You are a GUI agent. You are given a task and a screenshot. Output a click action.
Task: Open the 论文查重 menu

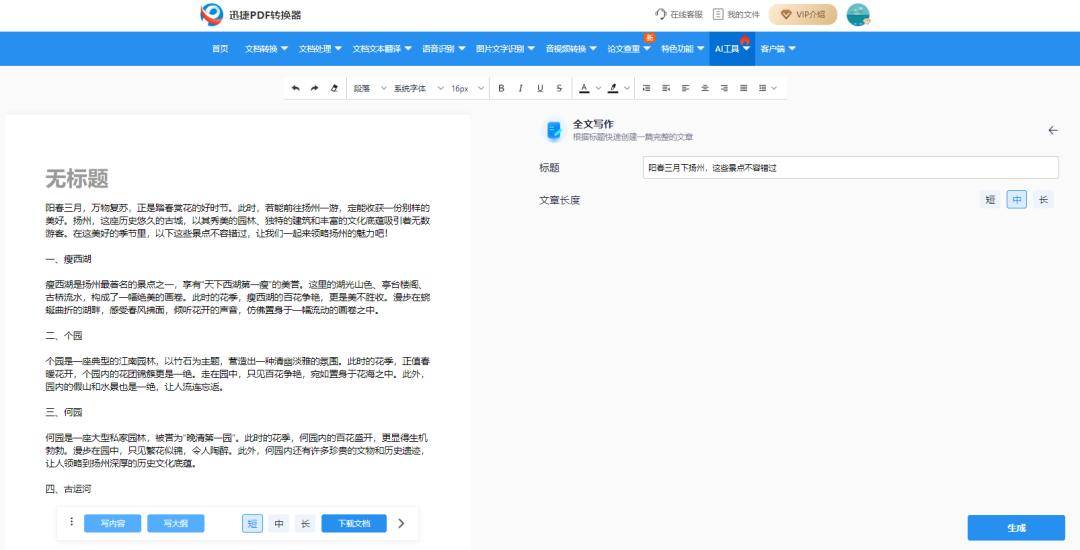(x=628, y=49)
